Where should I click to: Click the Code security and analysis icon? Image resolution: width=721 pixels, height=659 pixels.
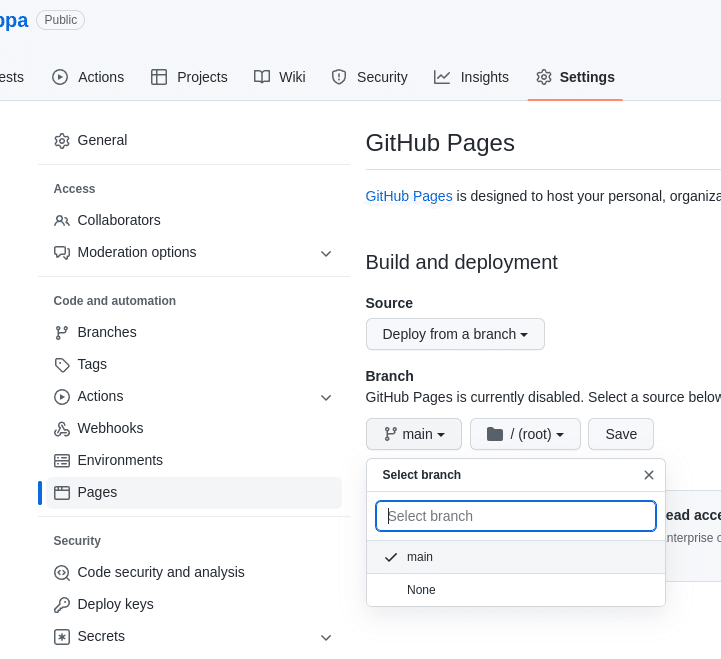coord(62,573)
